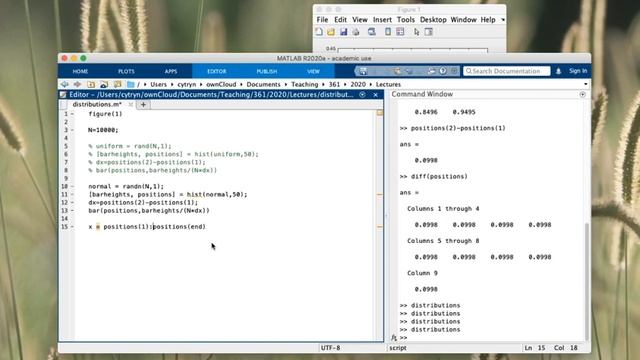Click Sign In link
The image size is (640, 360).
(x=578, y=71)
